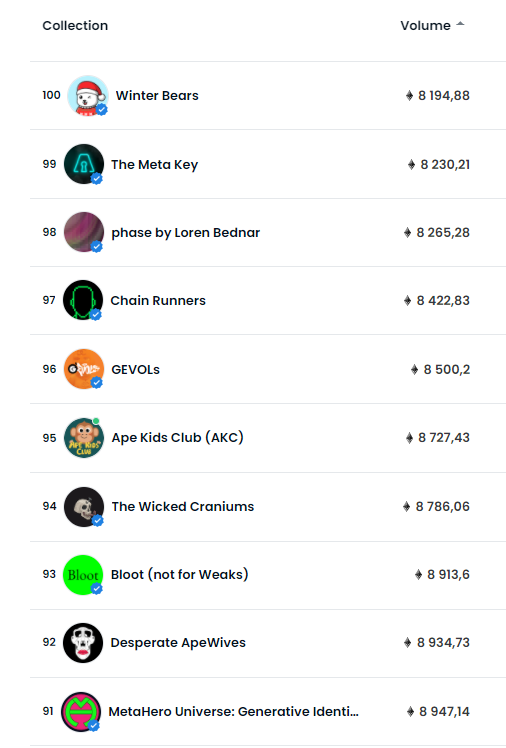This screenshot has height=748, width=506.
Task: Click The Meta Key padlock avatar icon
Action: click(x=84, y=164)
